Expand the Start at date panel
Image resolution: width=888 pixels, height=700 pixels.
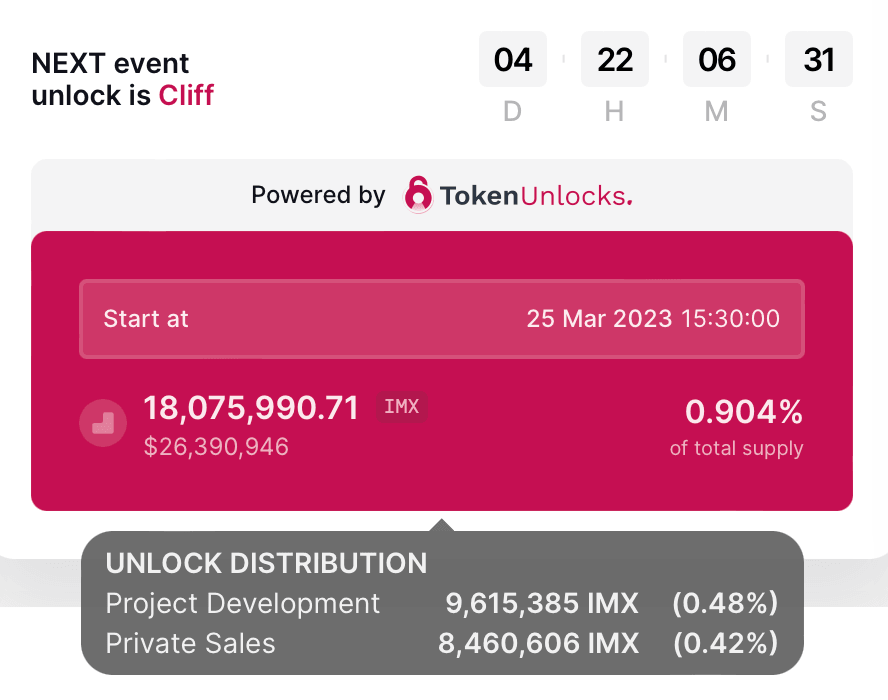tap(441, 319)
